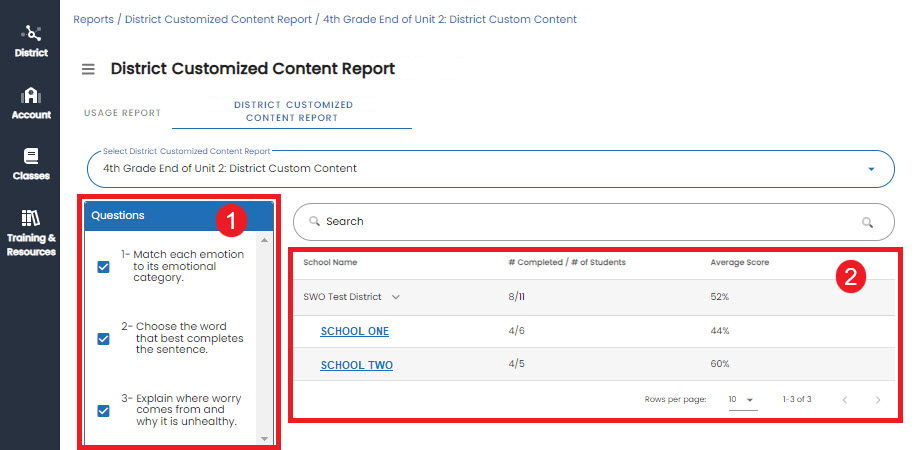The height and width of the screenshot is (450, 919).
Task: Open the Rows per page dropdown
Action: [x=743, y=400]
